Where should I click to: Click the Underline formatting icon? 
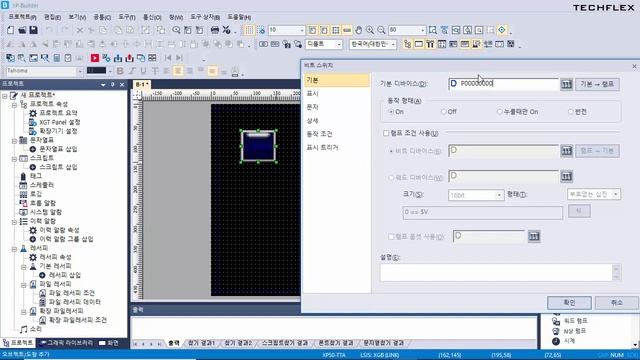(x=143, y=71)
